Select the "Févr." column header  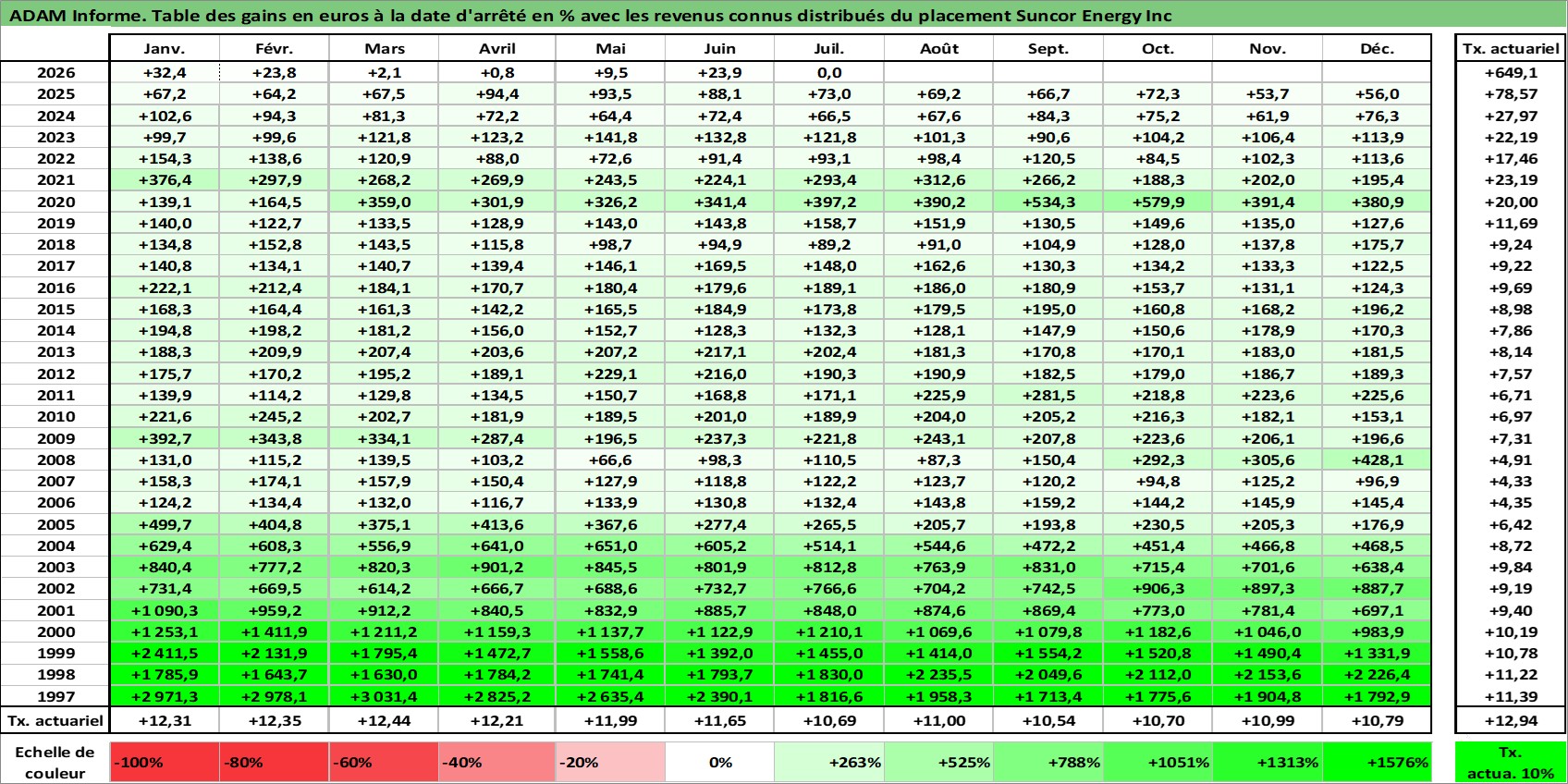[x=274, y=49]
